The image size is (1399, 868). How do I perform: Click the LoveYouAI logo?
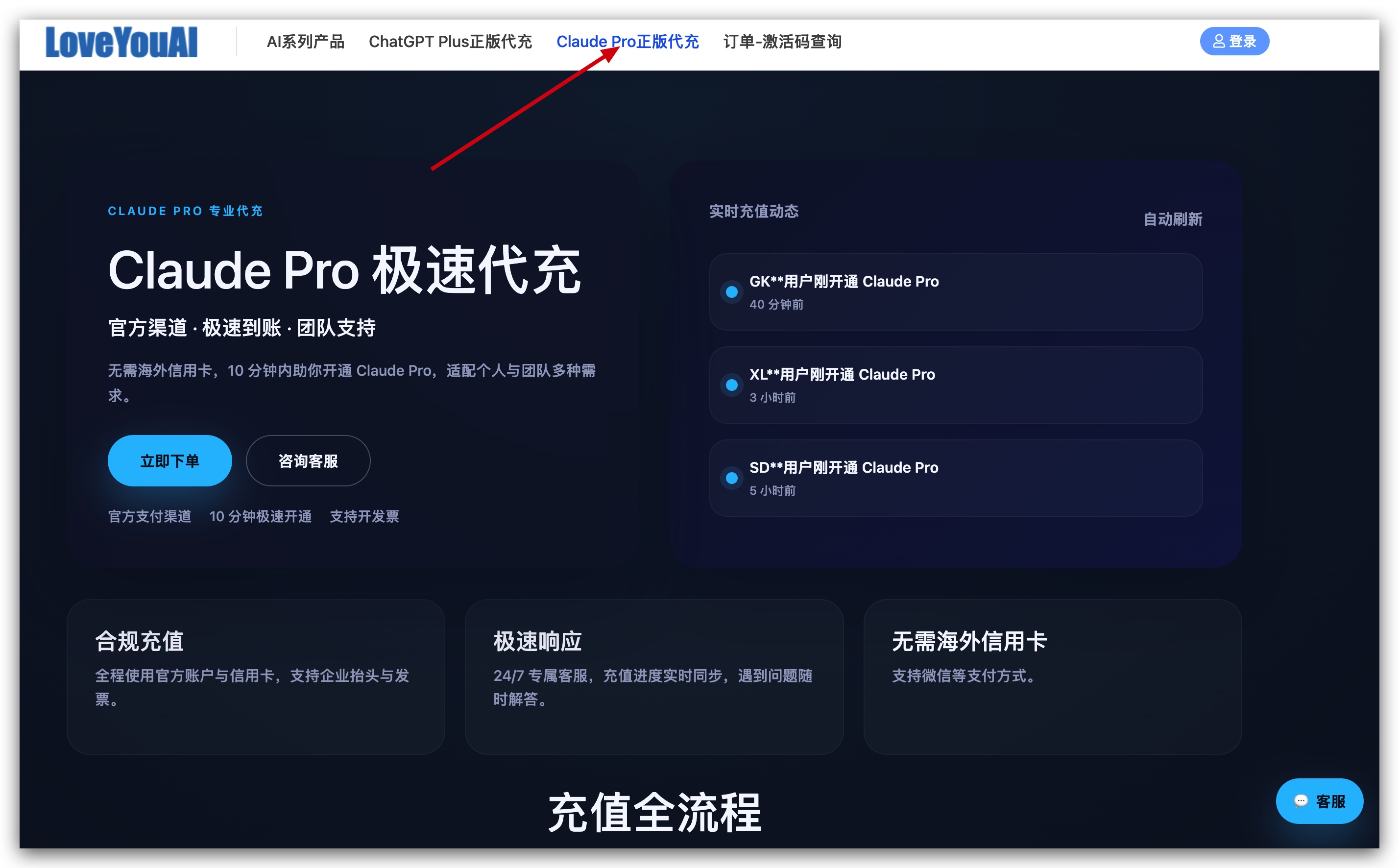[121, 42]
